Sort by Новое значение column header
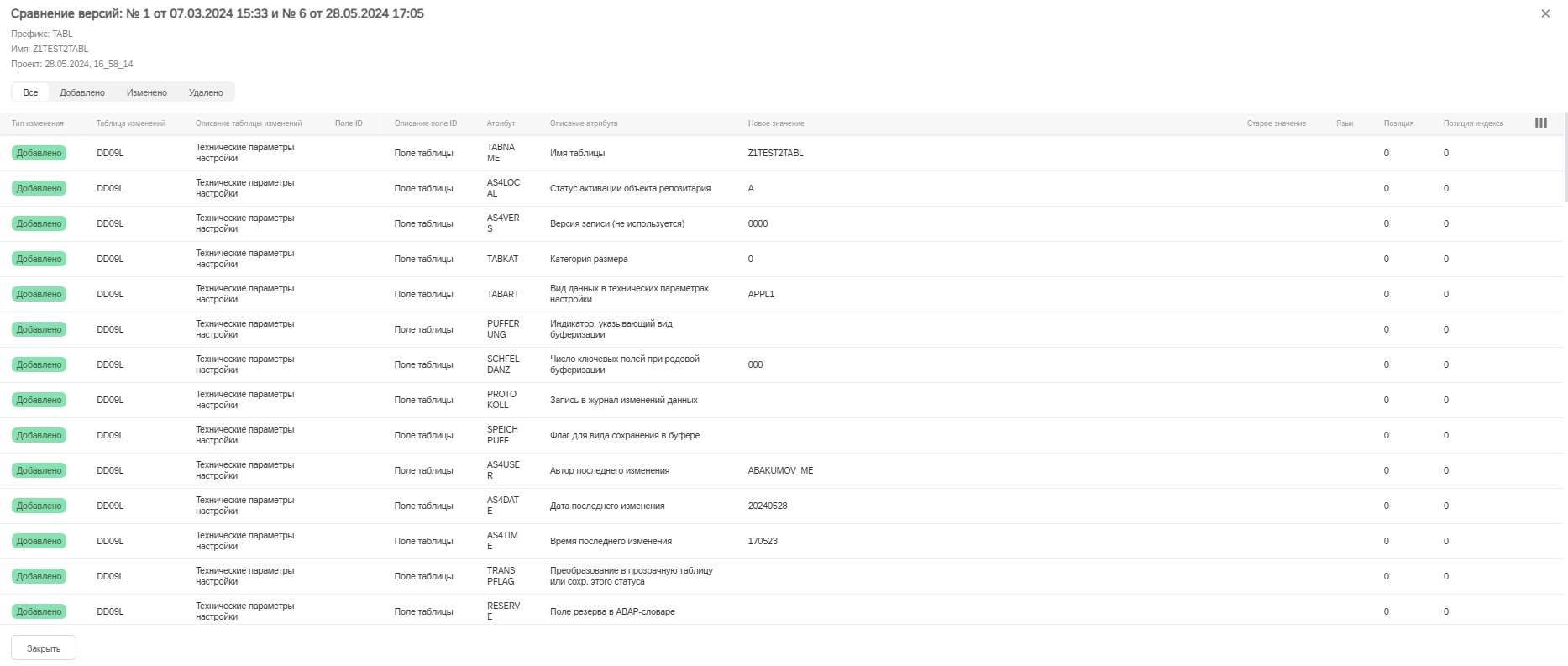The width and height of the screenshot is (1568, 666). coord(776,123)
